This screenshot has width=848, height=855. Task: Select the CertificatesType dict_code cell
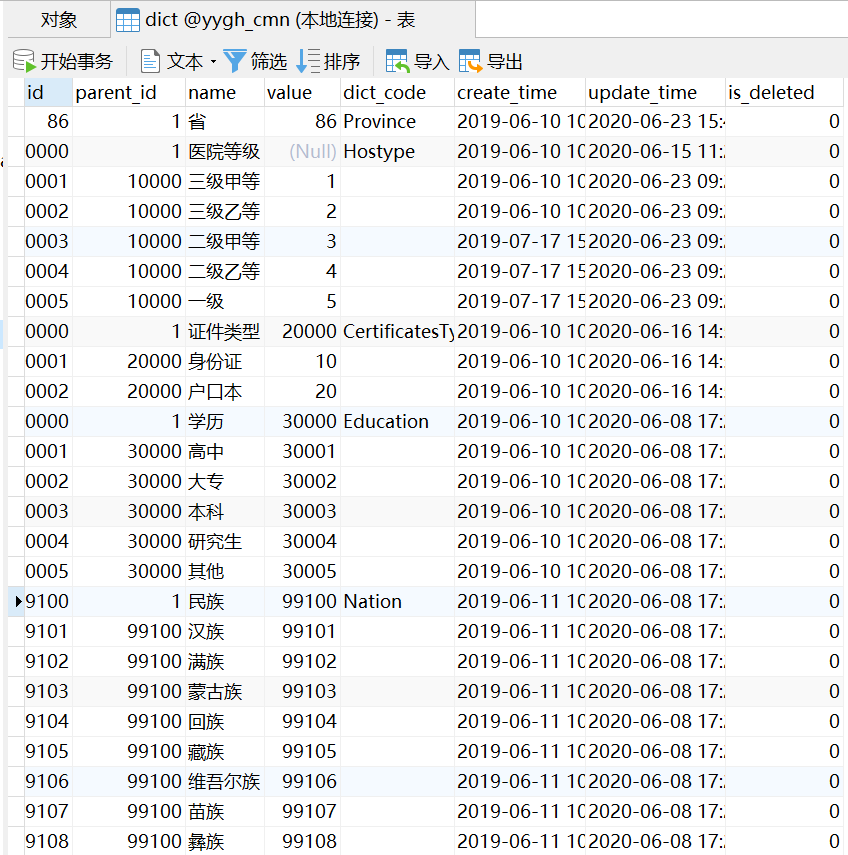pyautogui.click(x=397, y=331)
